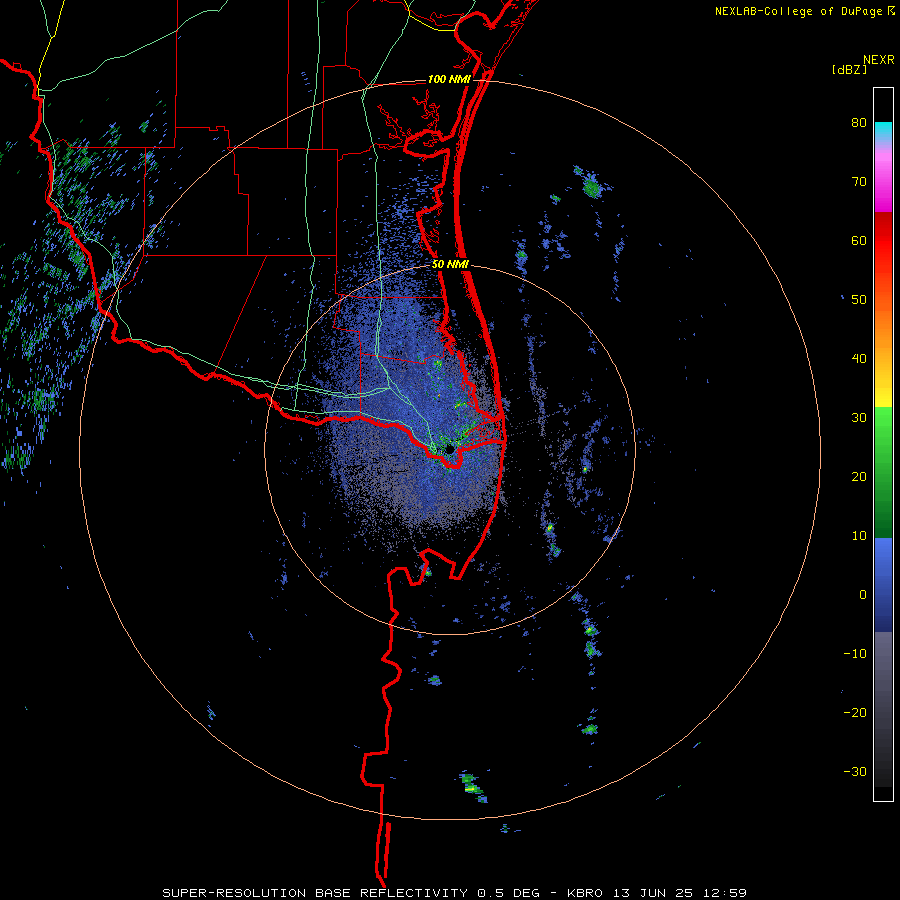Viewport: 900px width, 900px height.
Task: Click the 0 dBZ legend value
Action: coord(863,595)
